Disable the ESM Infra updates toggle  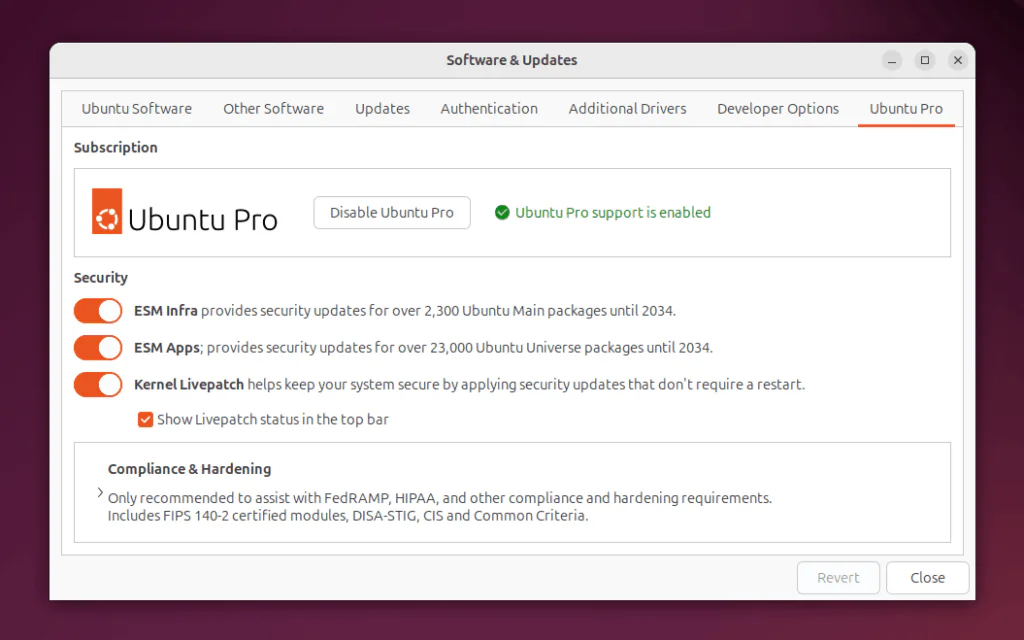(x=97, y=310)
